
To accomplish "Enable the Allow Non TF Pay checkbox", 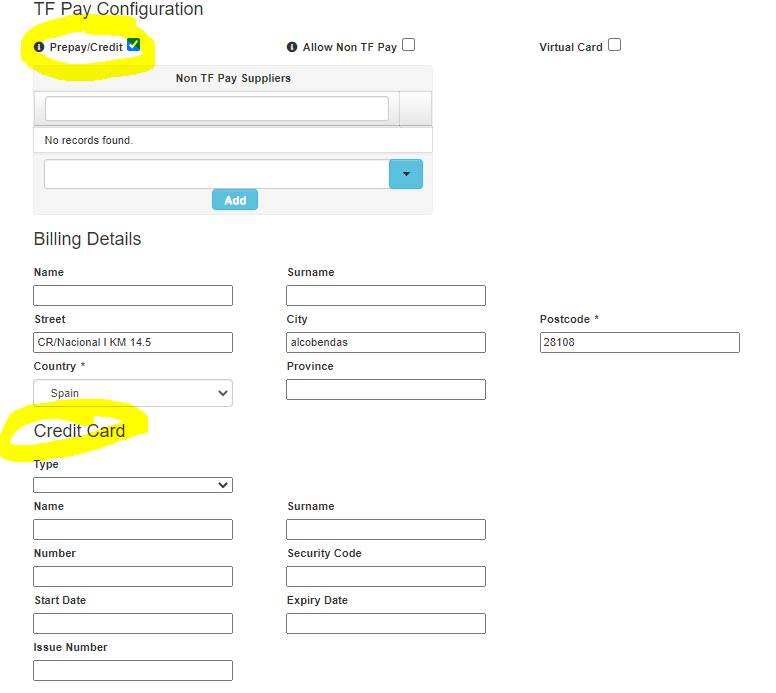I will 408,45.
